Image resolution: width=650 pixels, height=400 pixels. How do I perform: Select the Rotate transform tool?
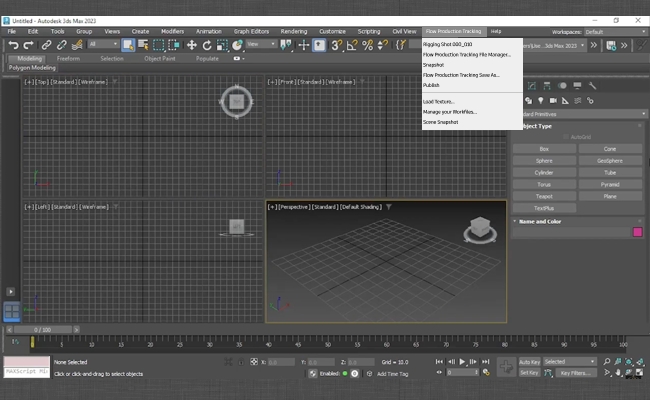(x=207, y=44)
